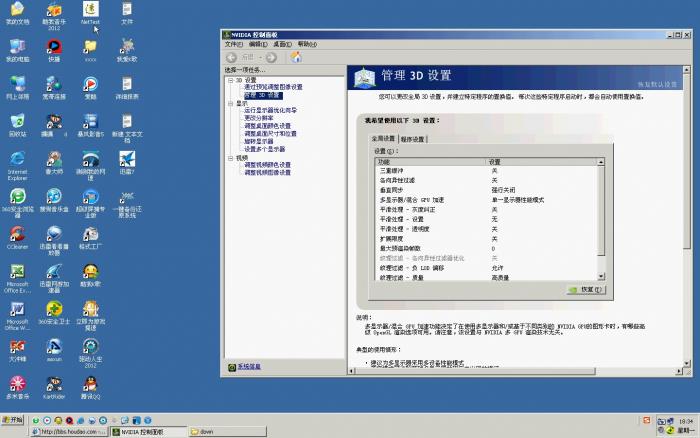Select the Microsoft Office Excel shortcut

coord(17,278)
